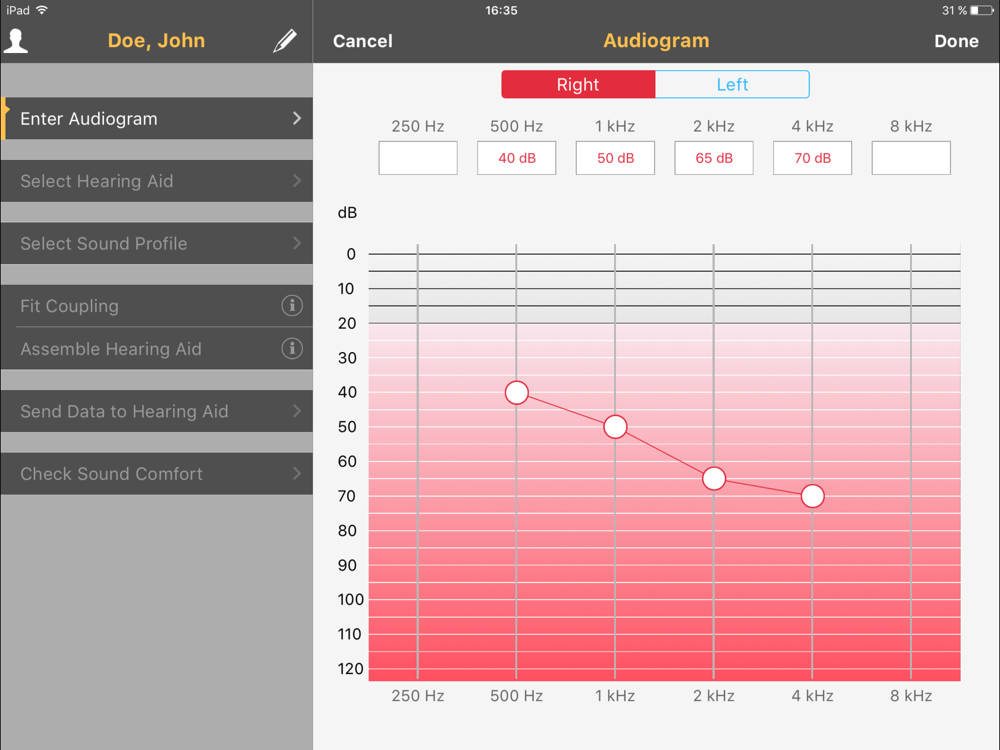Screen dimensions: 1000x750
Task: Tap the pencil edit icon beside Doe, John
Action: click(x=285, y=41)
